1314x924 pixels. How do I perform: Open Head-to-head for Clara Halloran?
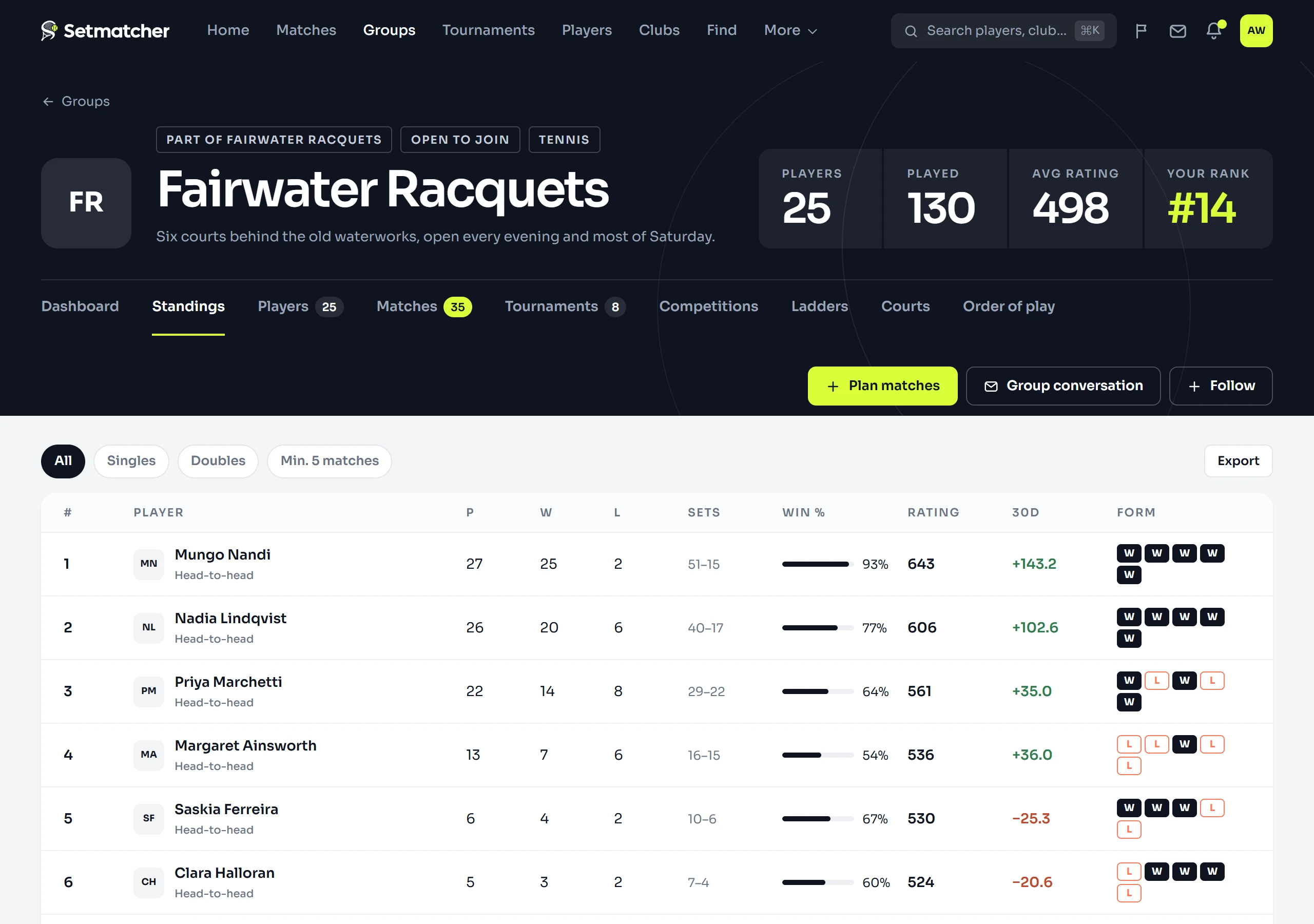[214, 894]
